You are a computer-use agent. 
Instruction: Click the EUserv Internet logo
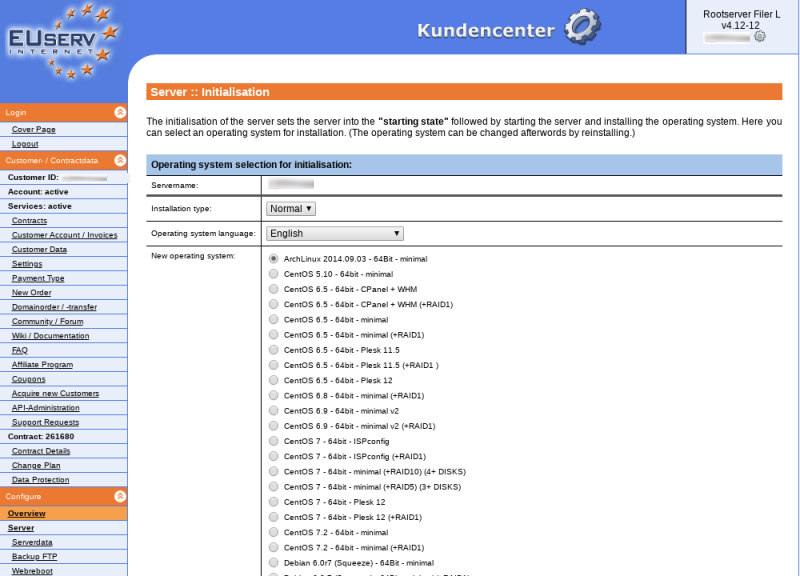click(63, 41)
